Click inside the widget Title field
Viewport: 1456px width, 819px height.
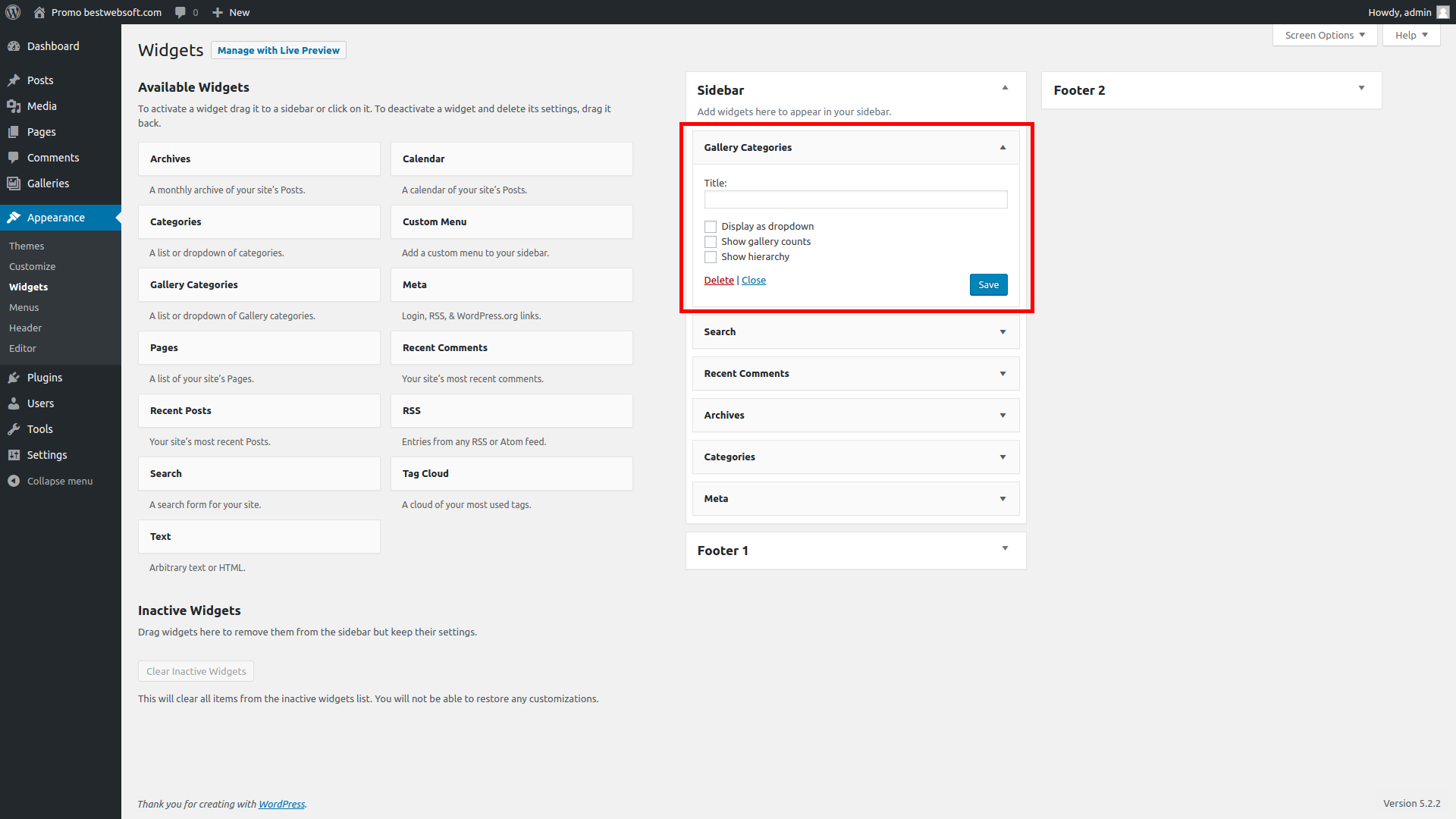855,199
